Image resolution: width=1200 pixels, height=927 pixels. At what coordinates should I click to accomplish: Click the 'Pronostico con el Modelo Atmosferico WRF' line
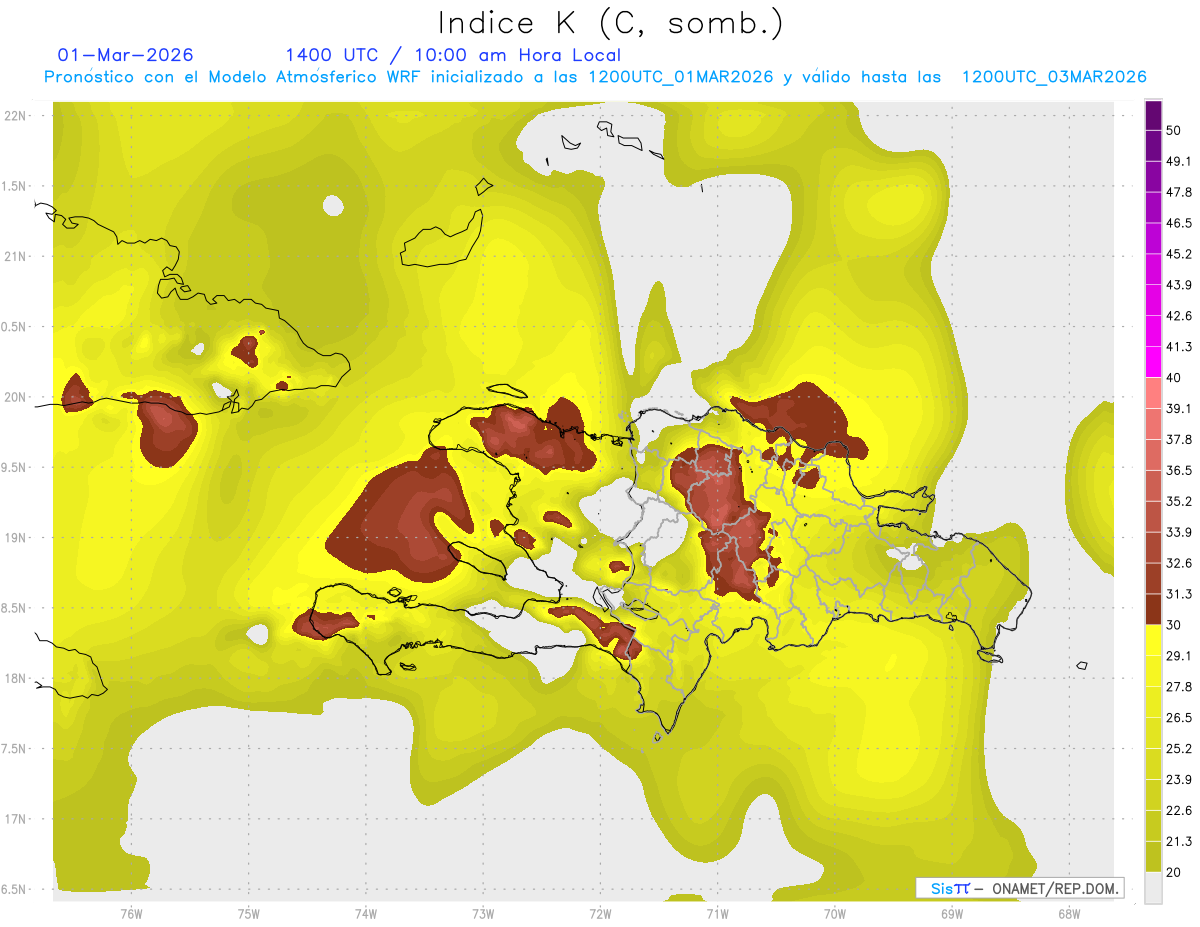(x=595, y=76)
